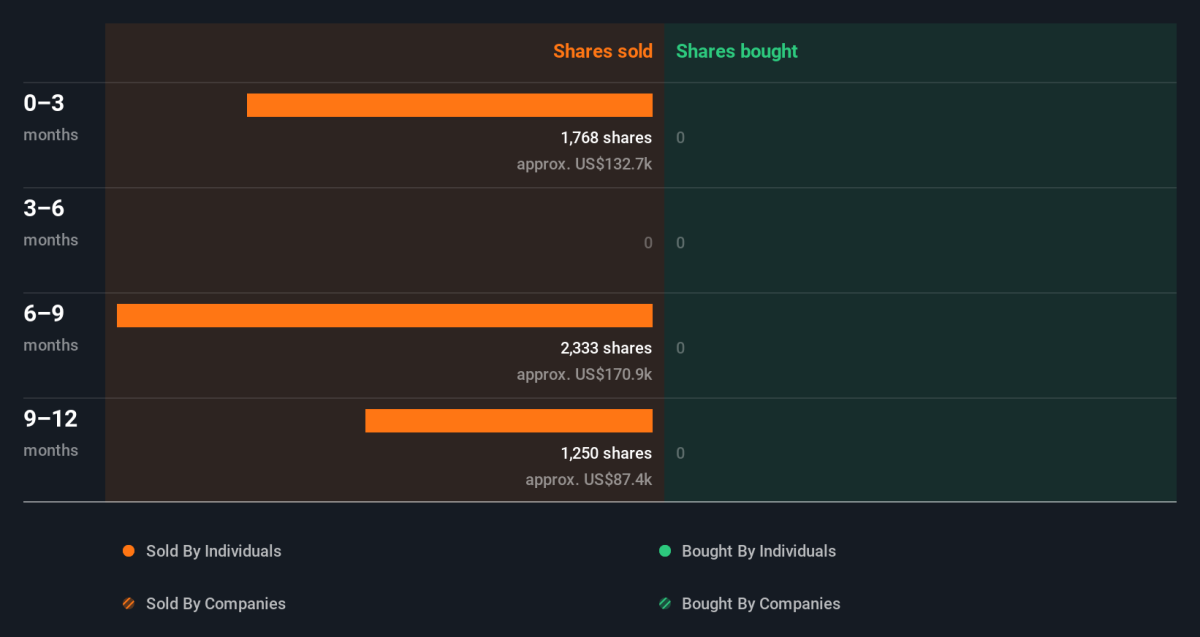1200x637 pixels.
Task: Click the approx. US$132.7k amount
Action: point(584,164)
